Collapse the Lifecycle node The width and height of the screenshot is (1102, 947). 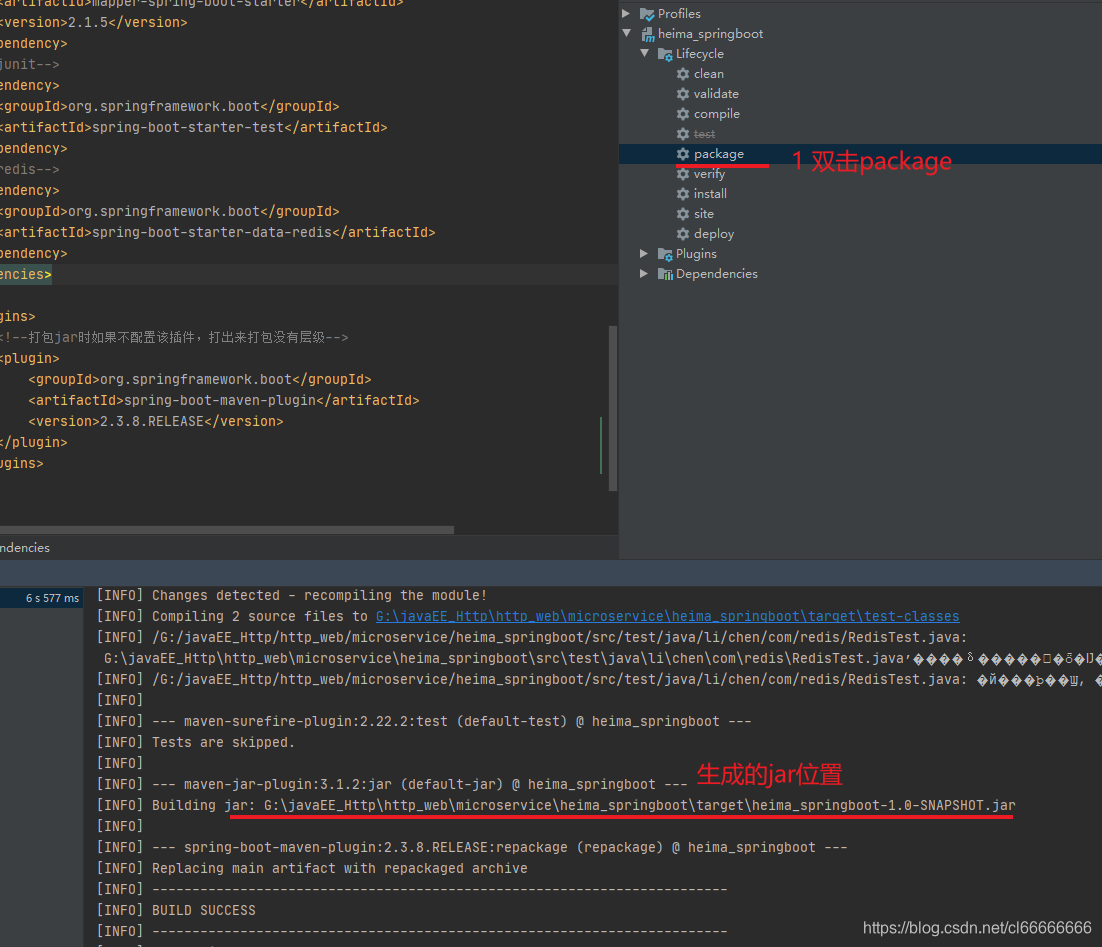click(644, 53)
